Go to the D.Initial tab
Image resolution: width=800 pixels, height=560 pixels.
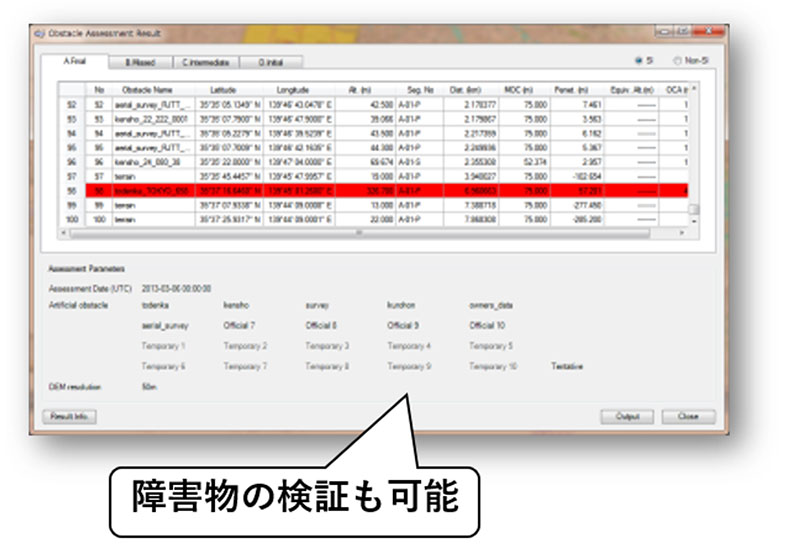point(269,61)
